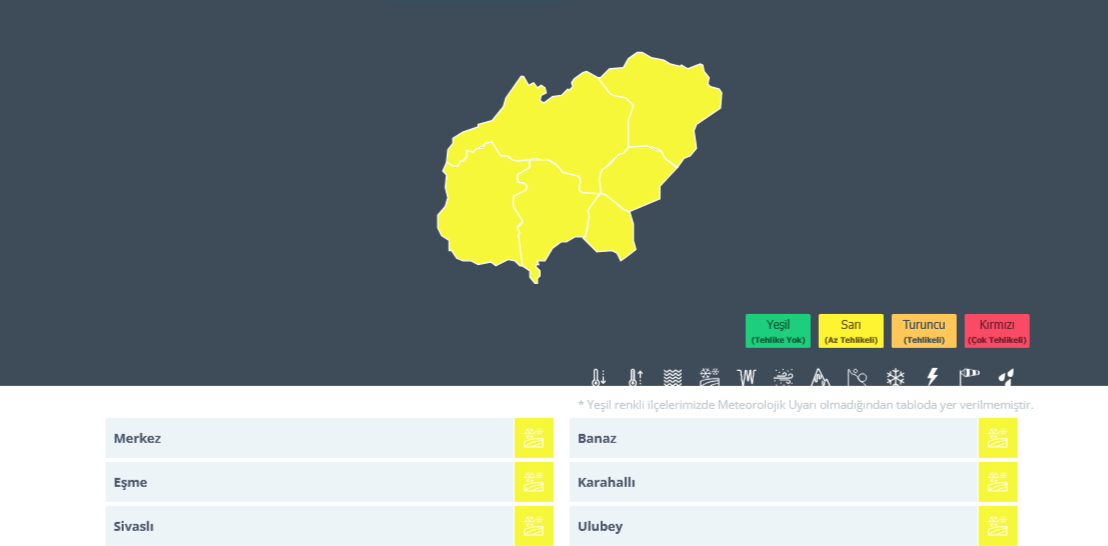
Task: Click the small southeastern Karahallı district on map
Action: [611, 227]
